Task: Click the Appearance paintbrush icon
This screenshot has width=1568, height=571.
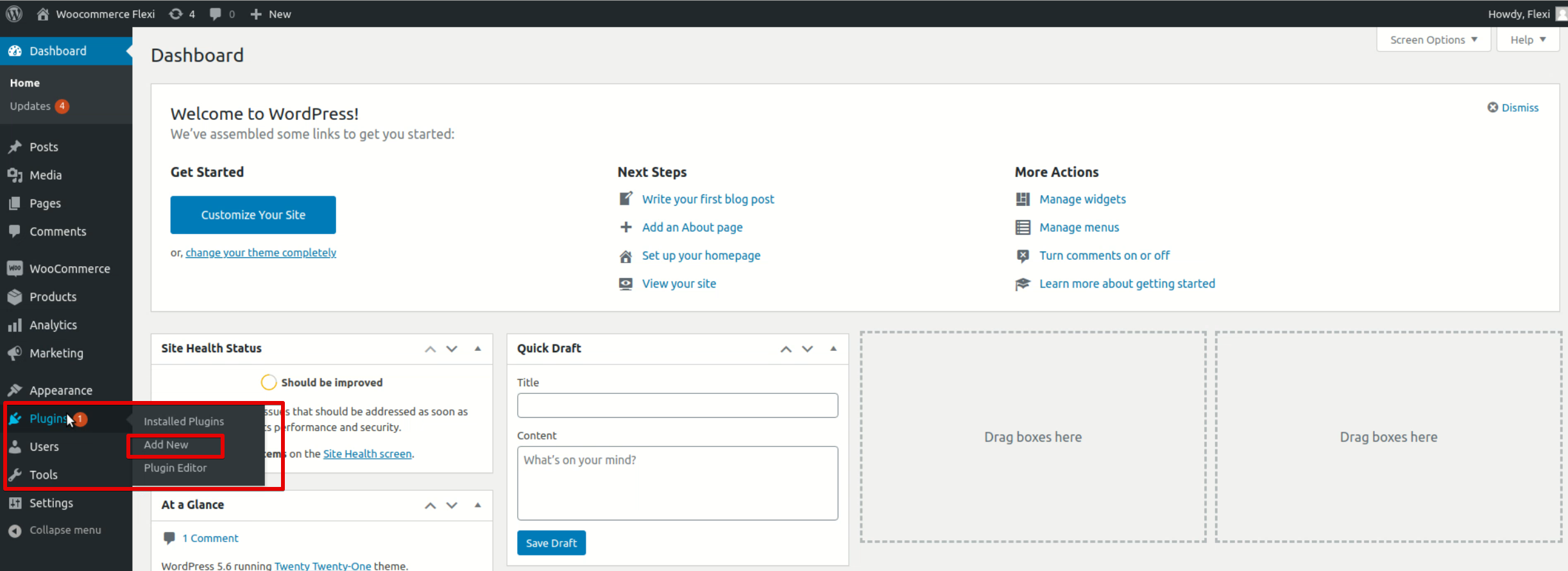Action: coord(15,390)
